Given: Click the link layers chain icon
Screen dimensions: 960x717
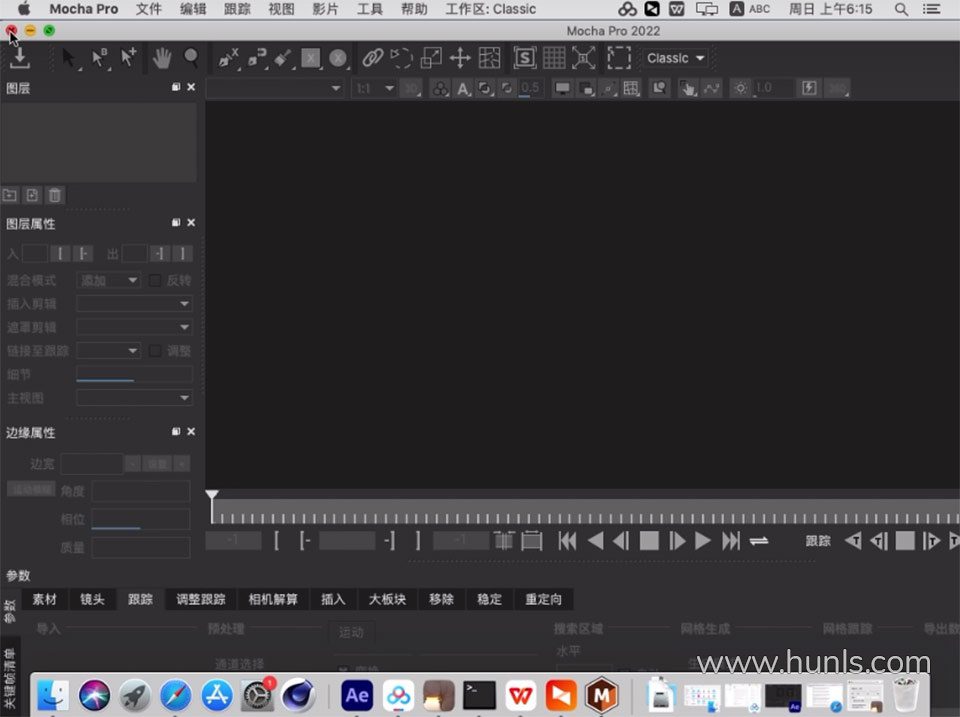Looking at the screenshot, I should [373, 58].
